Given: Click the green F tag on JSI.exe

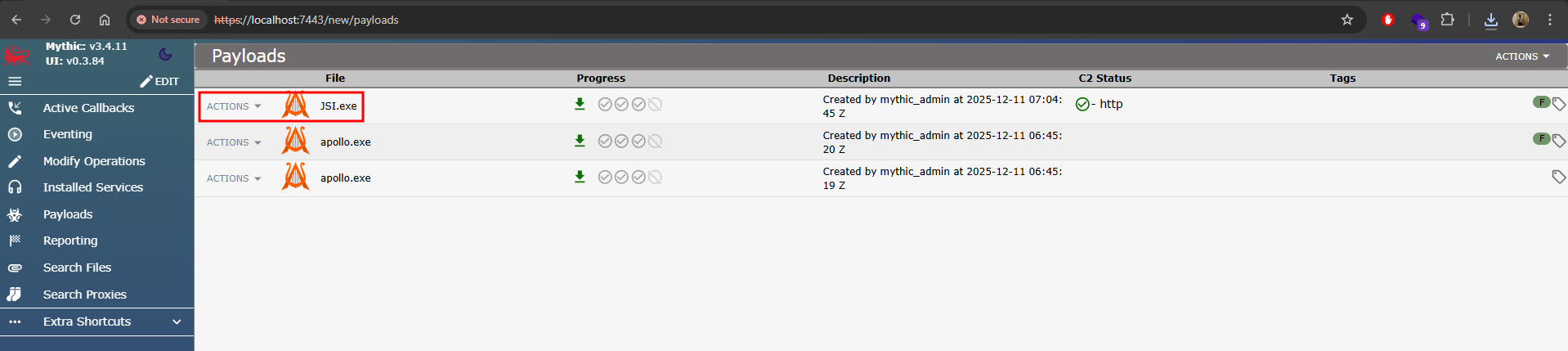Looking at the screenshot, I should coord(1541,102).
